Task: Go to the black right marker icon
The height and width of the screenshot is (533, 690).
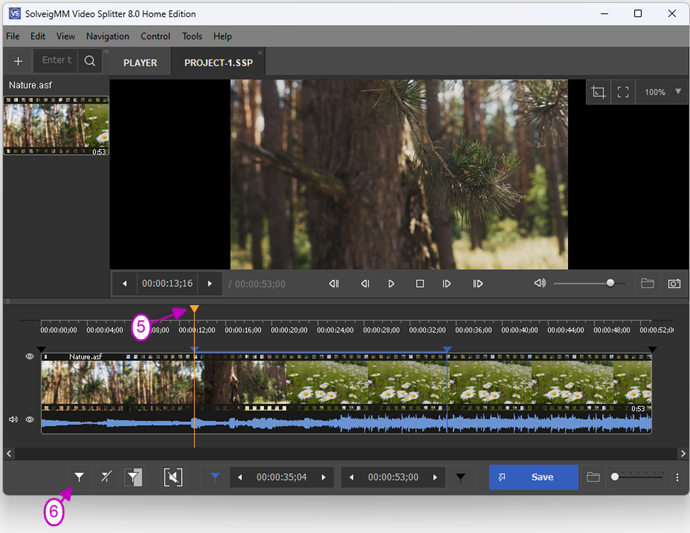Action: [x=460, y=478]
